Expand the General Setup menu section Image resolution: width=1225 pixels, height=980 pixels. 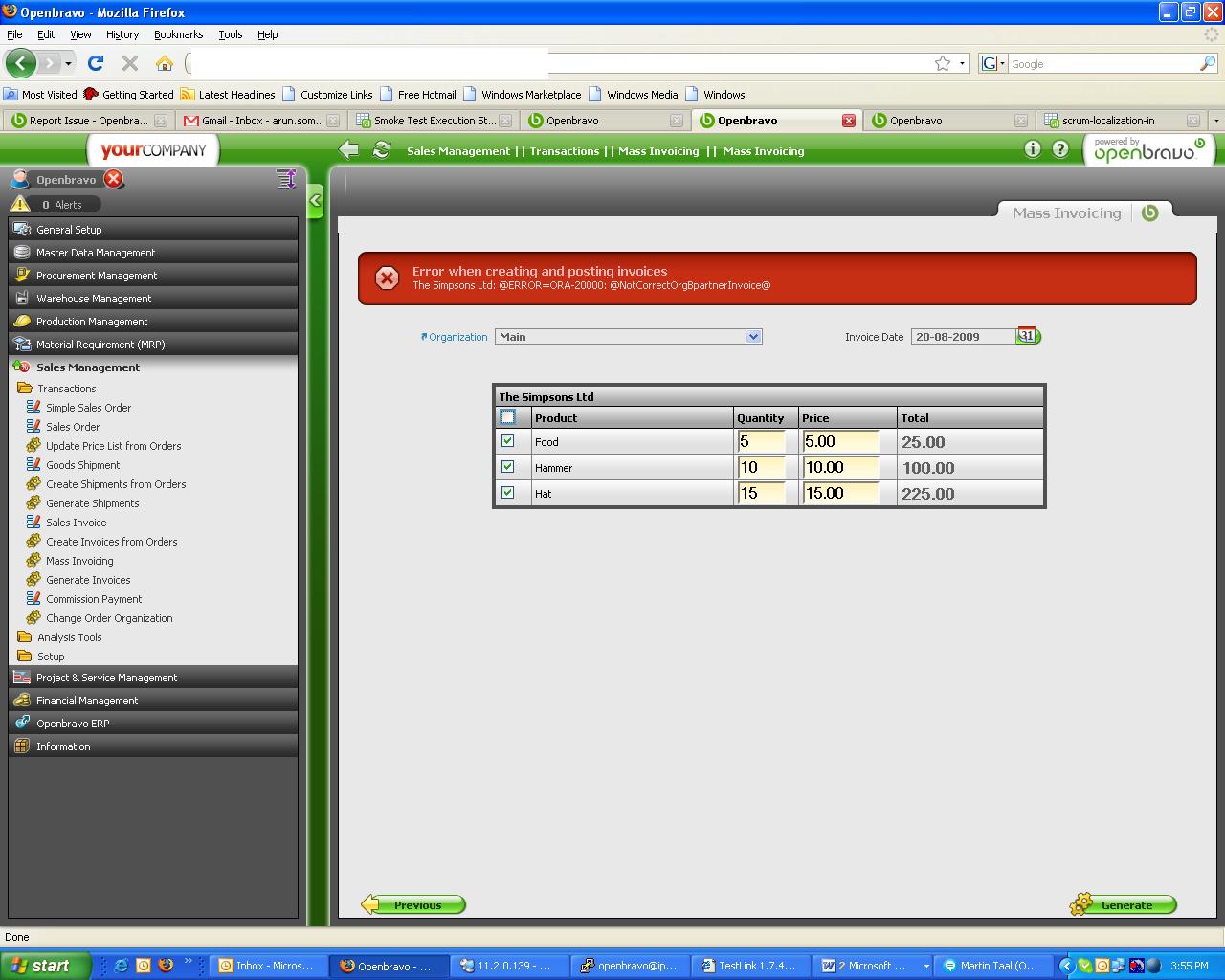point(153,230)
